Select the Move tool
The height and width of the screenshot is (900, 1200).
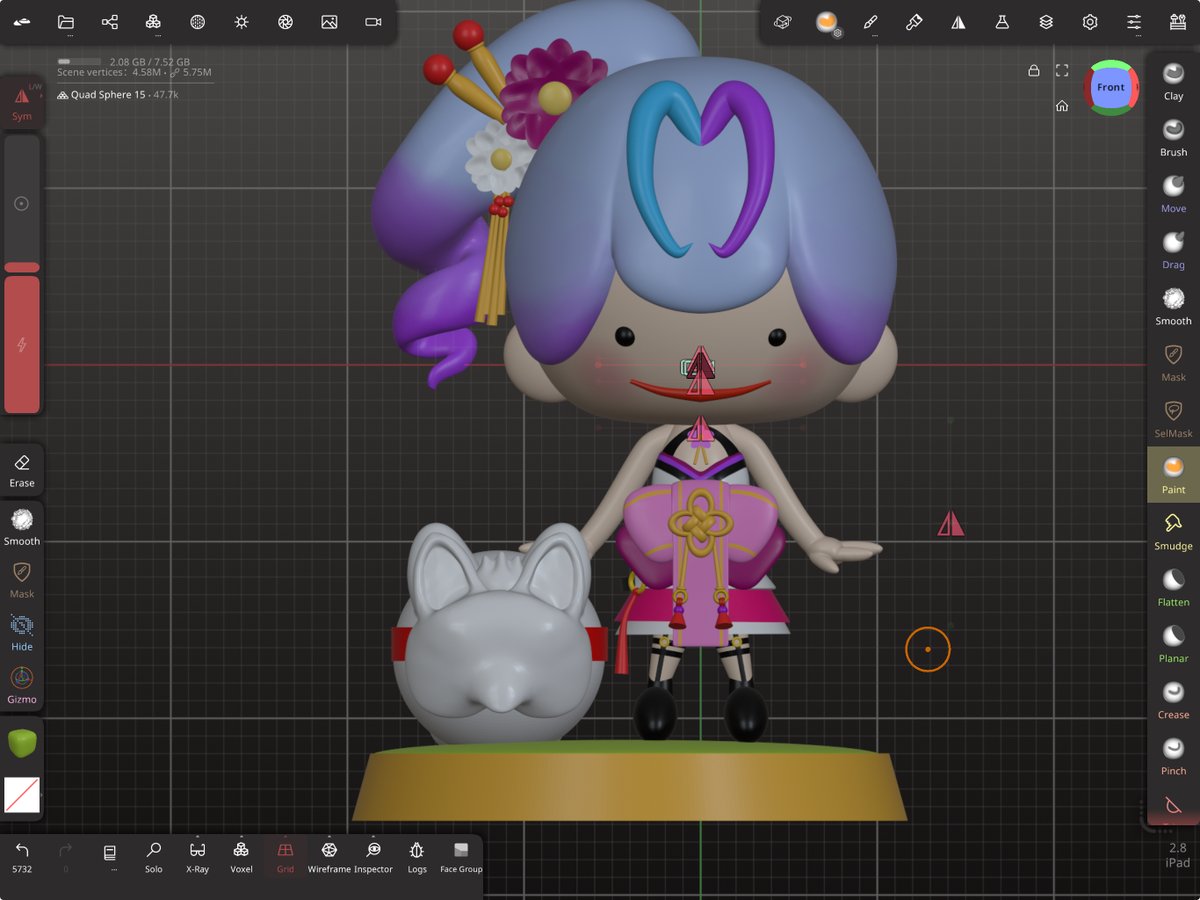coord(1173,193)
